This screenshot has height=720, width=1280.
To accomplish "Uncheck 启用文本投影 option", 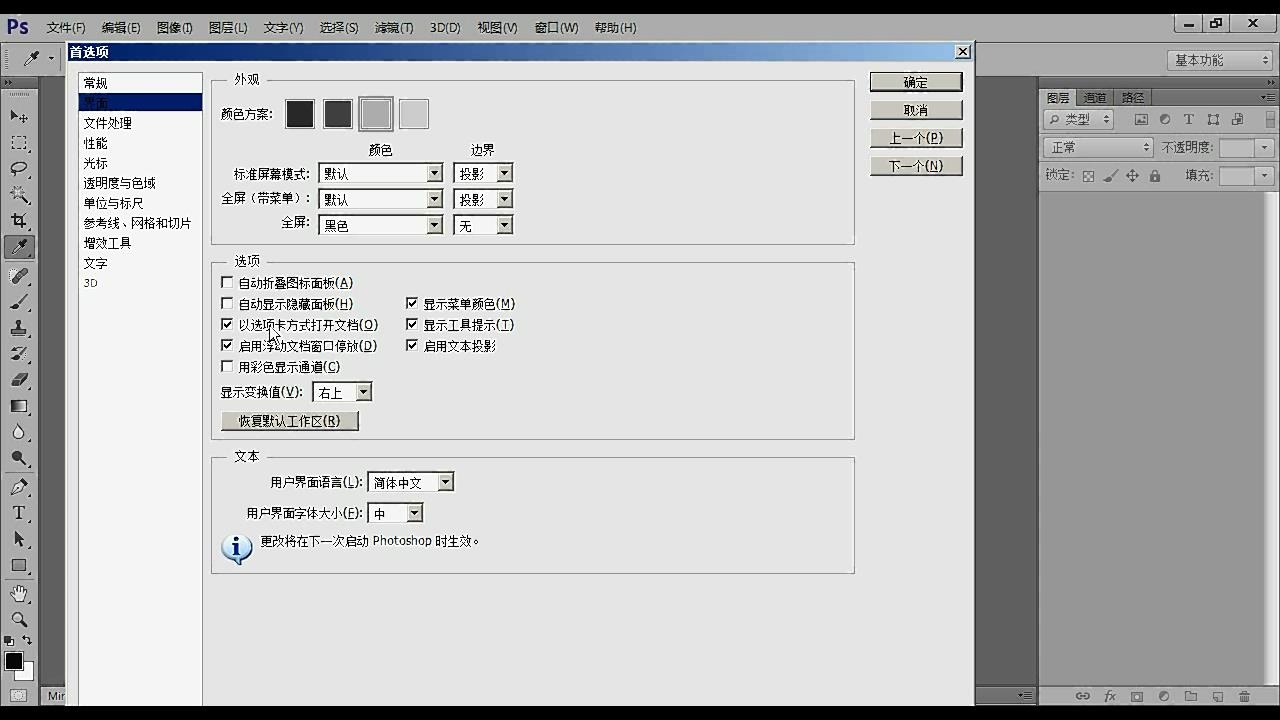I will [x=412, y=346].
